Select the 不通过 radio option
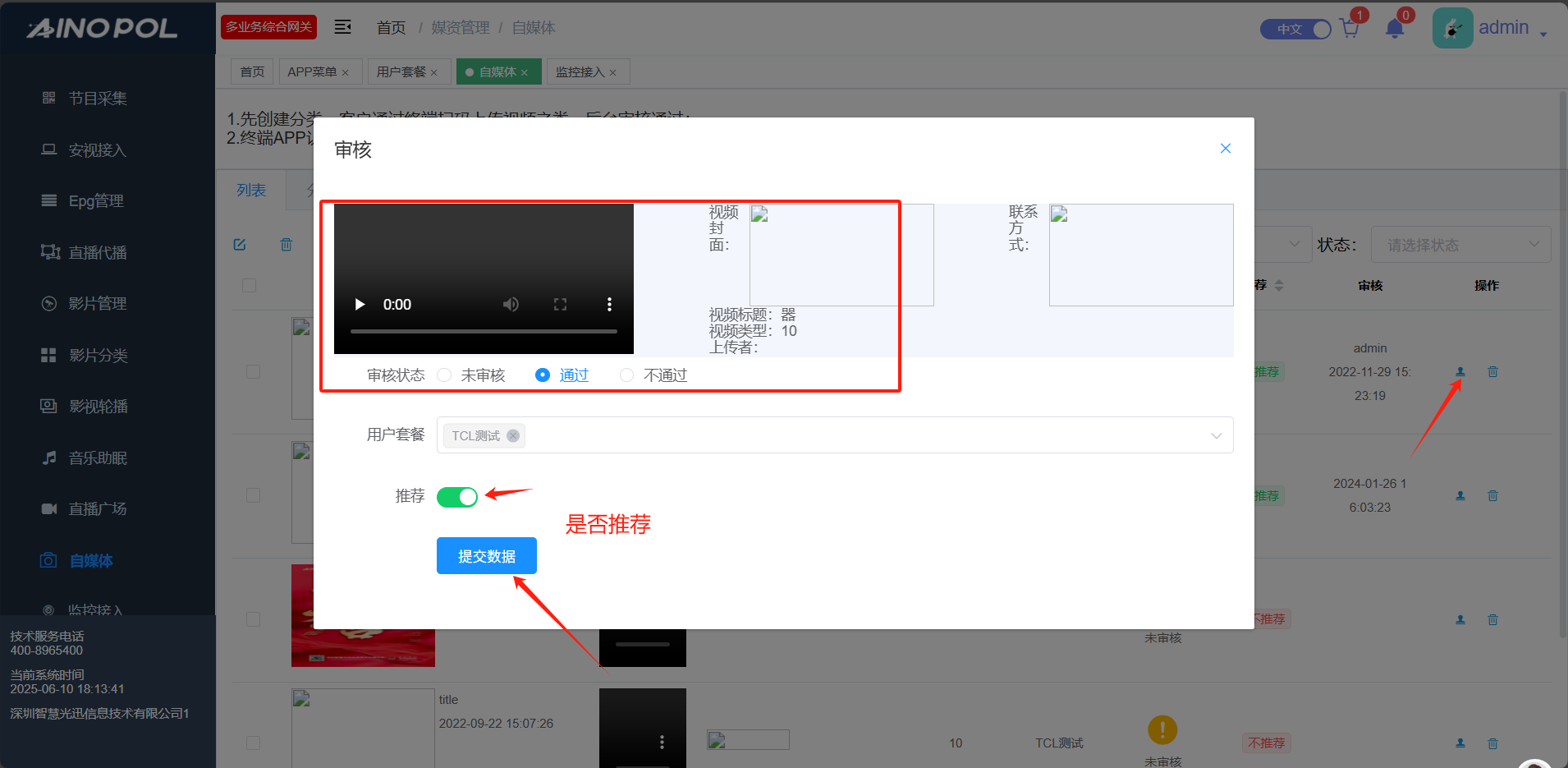1568x768 pixels. coord(627,375)
